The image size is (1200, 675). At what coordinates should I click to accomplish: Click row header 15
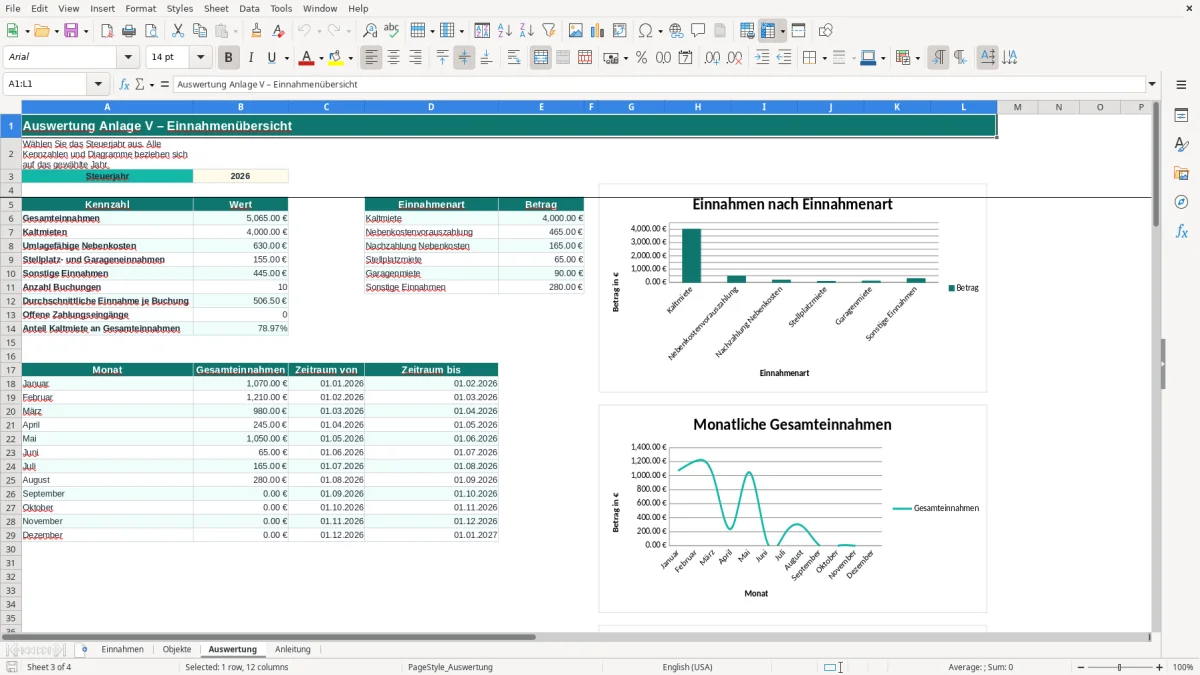(x=11, y=342)
